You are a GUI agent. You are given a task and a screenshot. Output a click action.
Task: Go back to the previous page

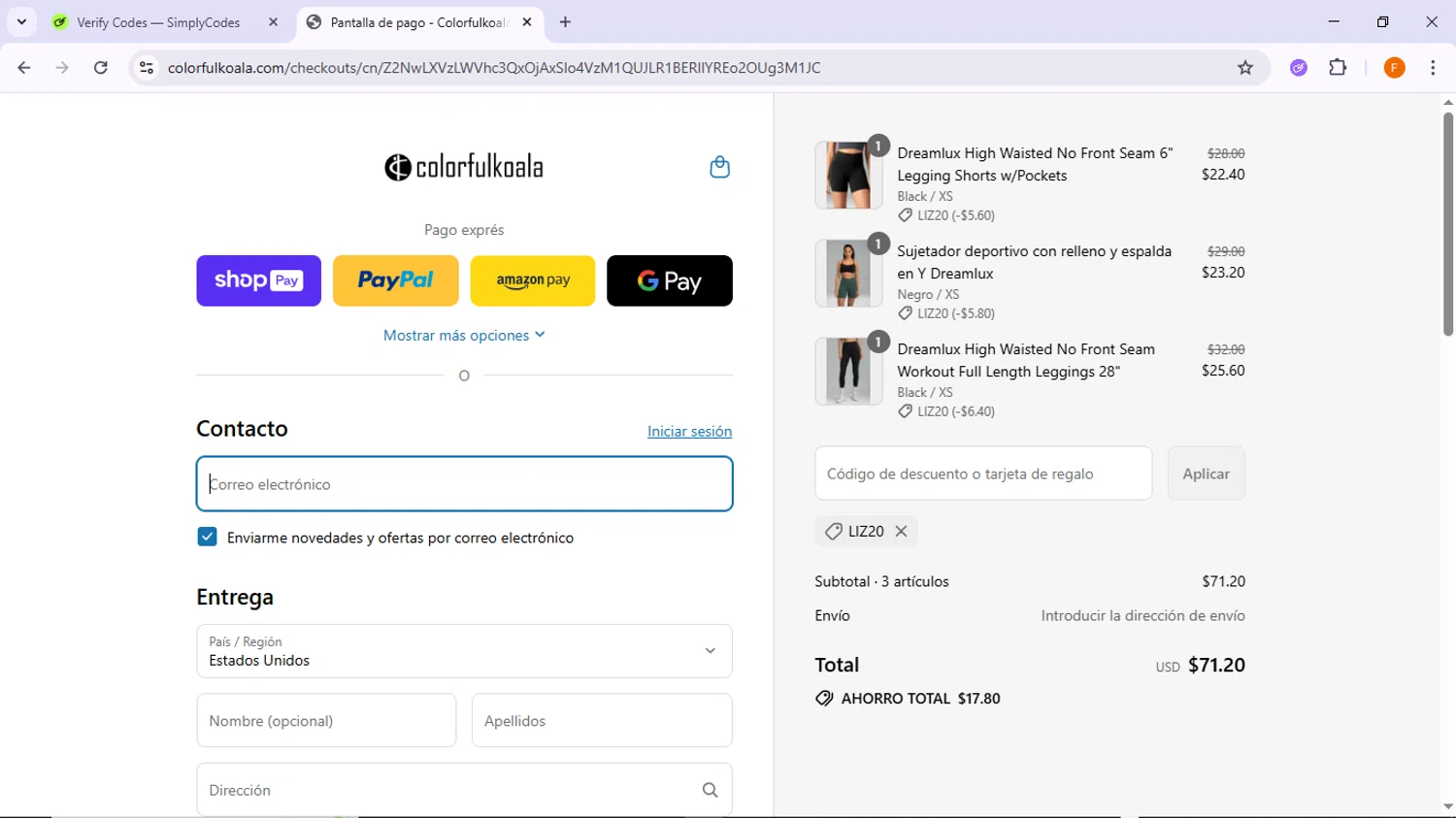point(24,68)
